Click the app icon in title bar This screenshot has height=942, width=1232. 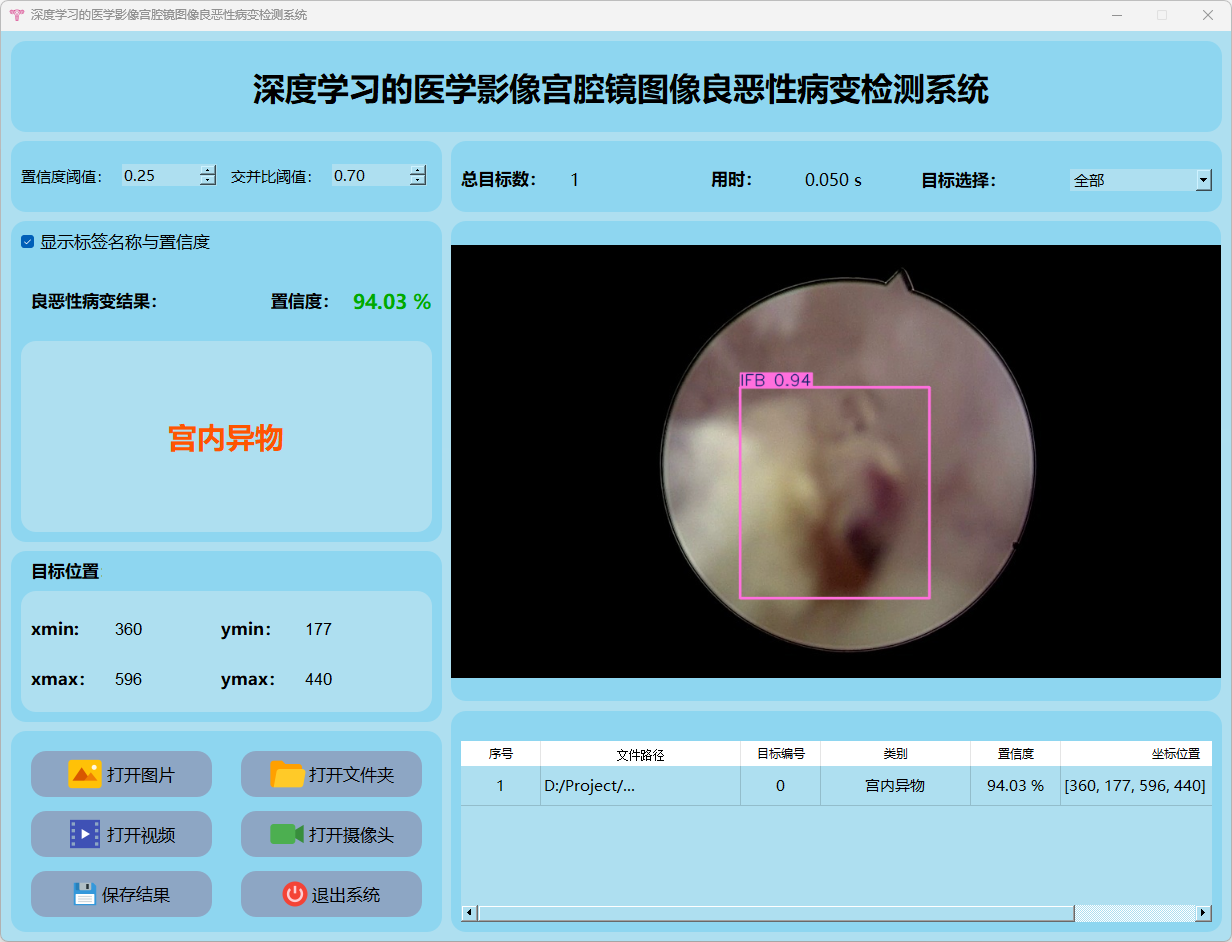(16, 15)
